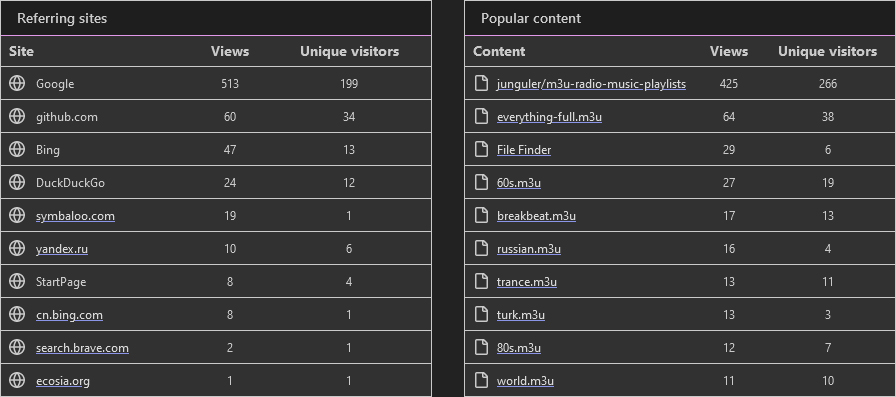The height and width of the screenshot is (397, 896).
Task: Click the file icon next to File Finder
Action: click(482, 150)
